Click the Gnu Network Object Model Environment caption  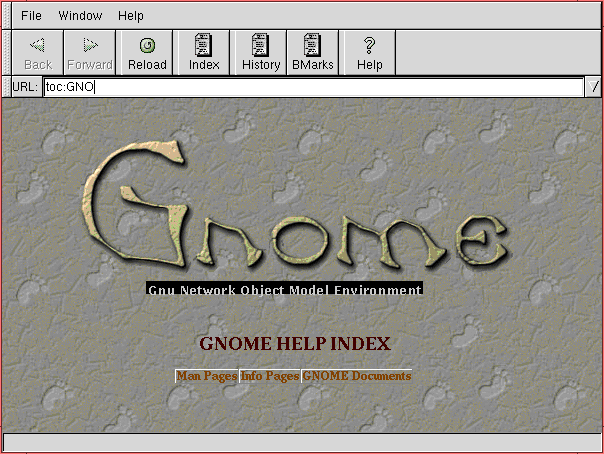[x=284, y=290]
